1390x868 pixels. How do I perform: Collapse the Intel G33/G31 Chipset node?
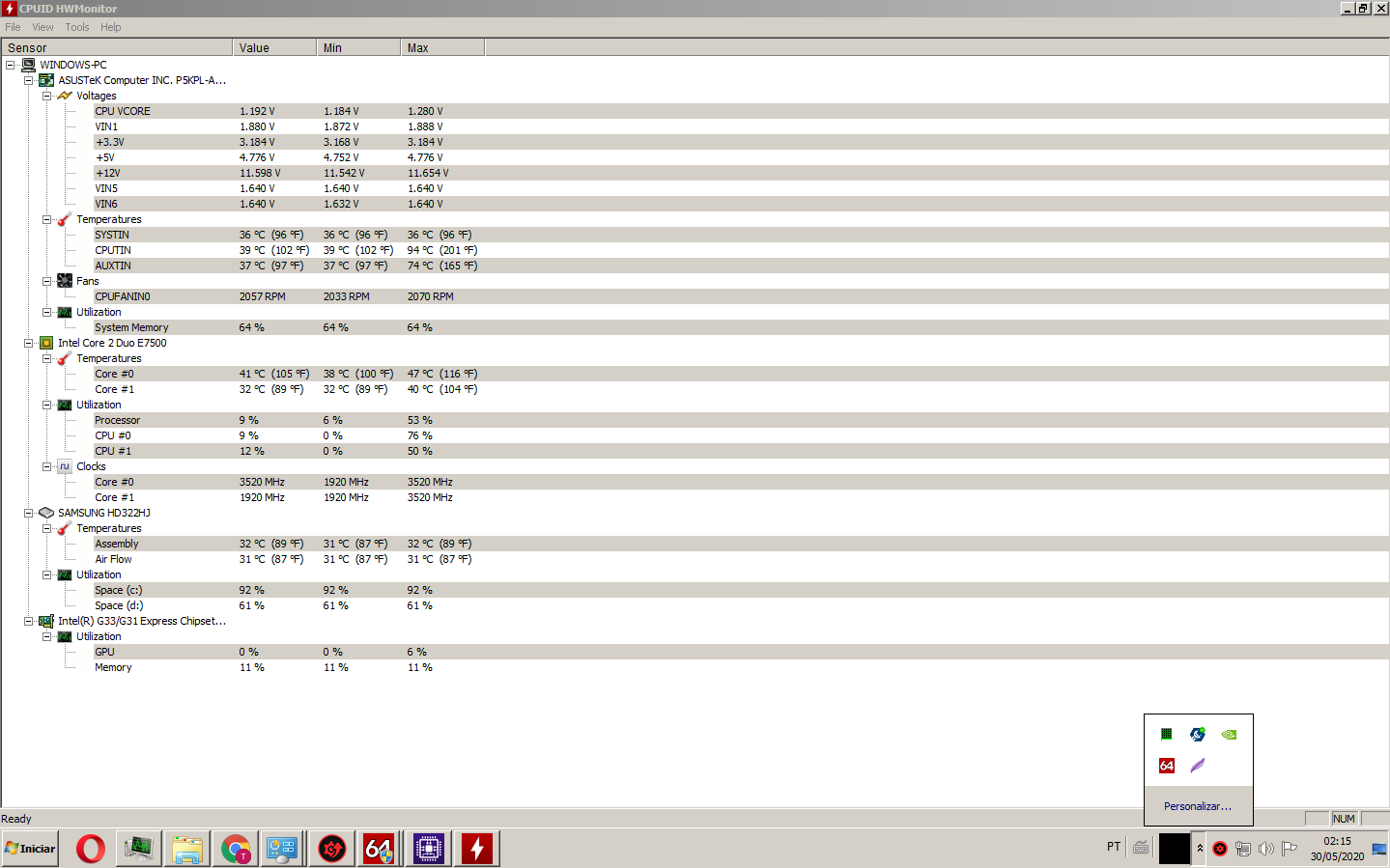tap(29, 621)
